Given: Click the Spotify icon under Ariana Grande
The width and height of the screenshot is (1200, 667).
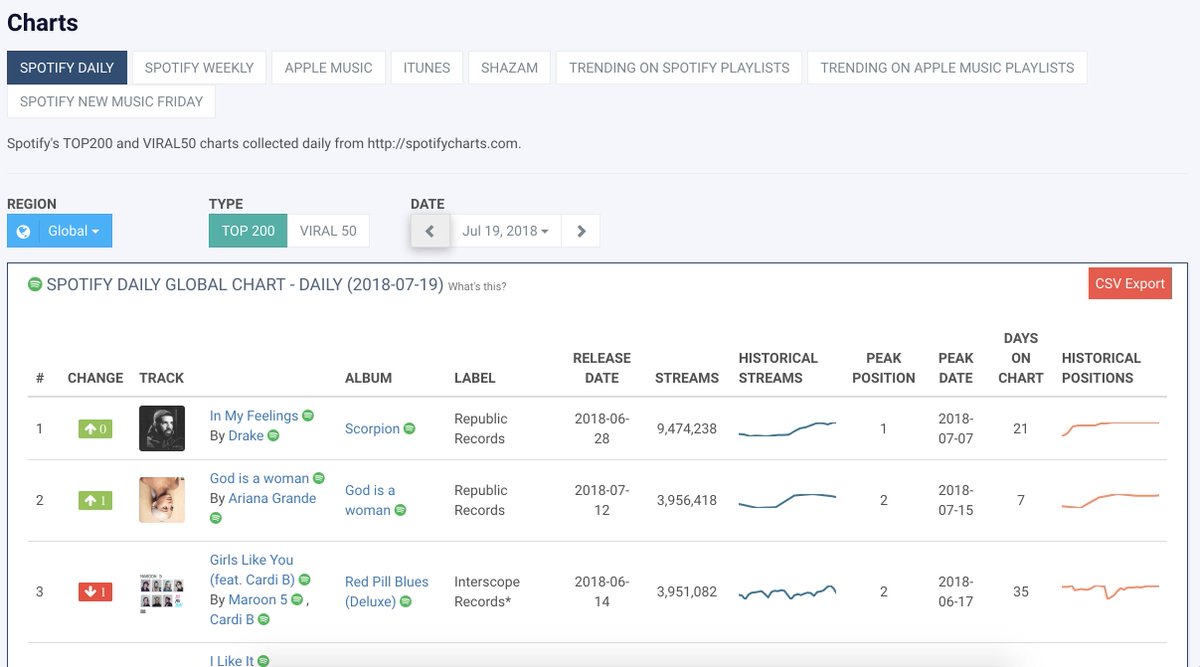Looking at the screenshot, I should point(216,518).
